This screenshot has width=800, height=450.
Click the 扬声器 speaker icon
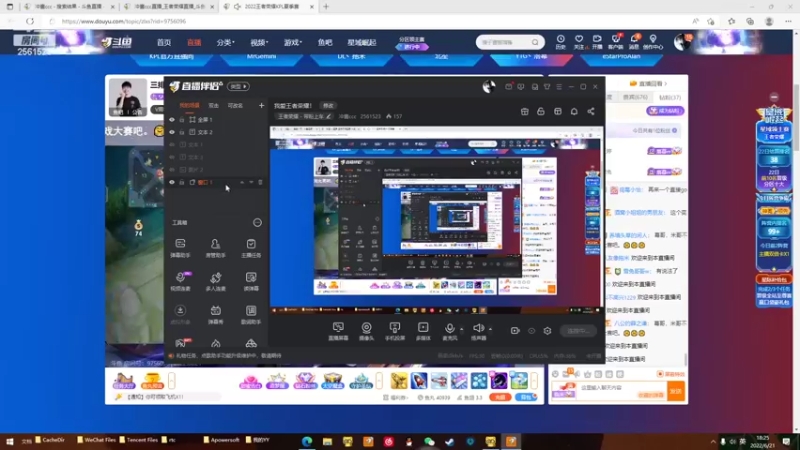click(478, 329)
